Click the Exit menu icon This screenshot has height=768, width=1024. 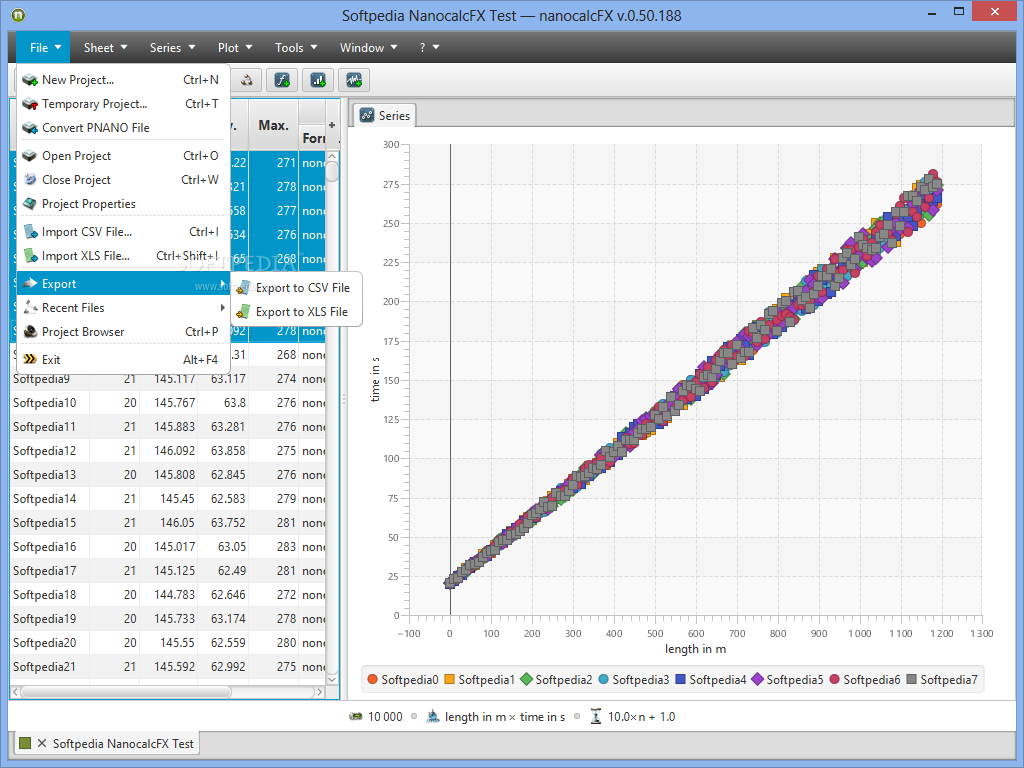(x=30, y=359)
